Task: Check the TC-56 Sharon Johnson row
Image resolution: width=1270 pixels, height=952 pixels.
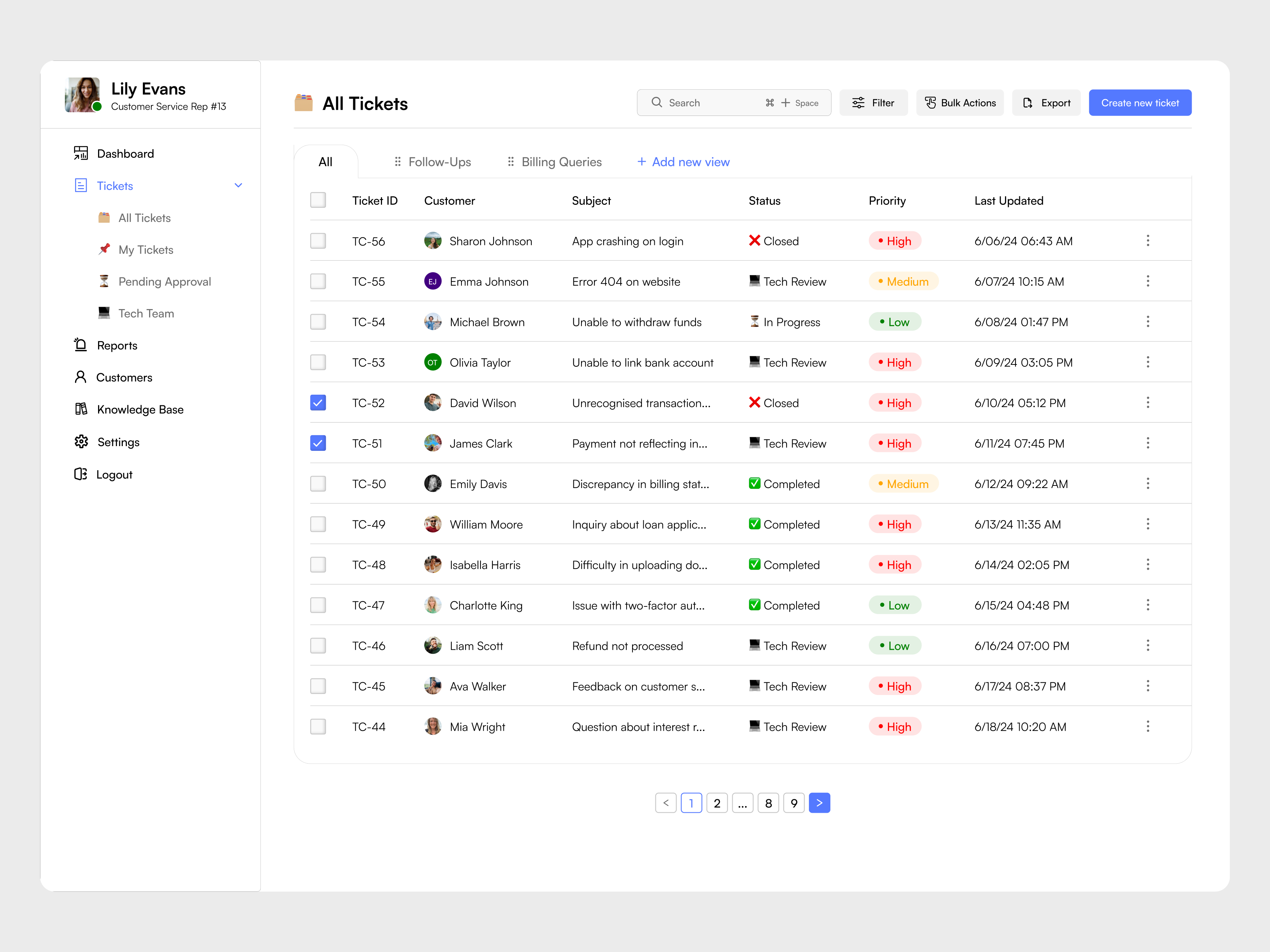Action: [318, 241]
